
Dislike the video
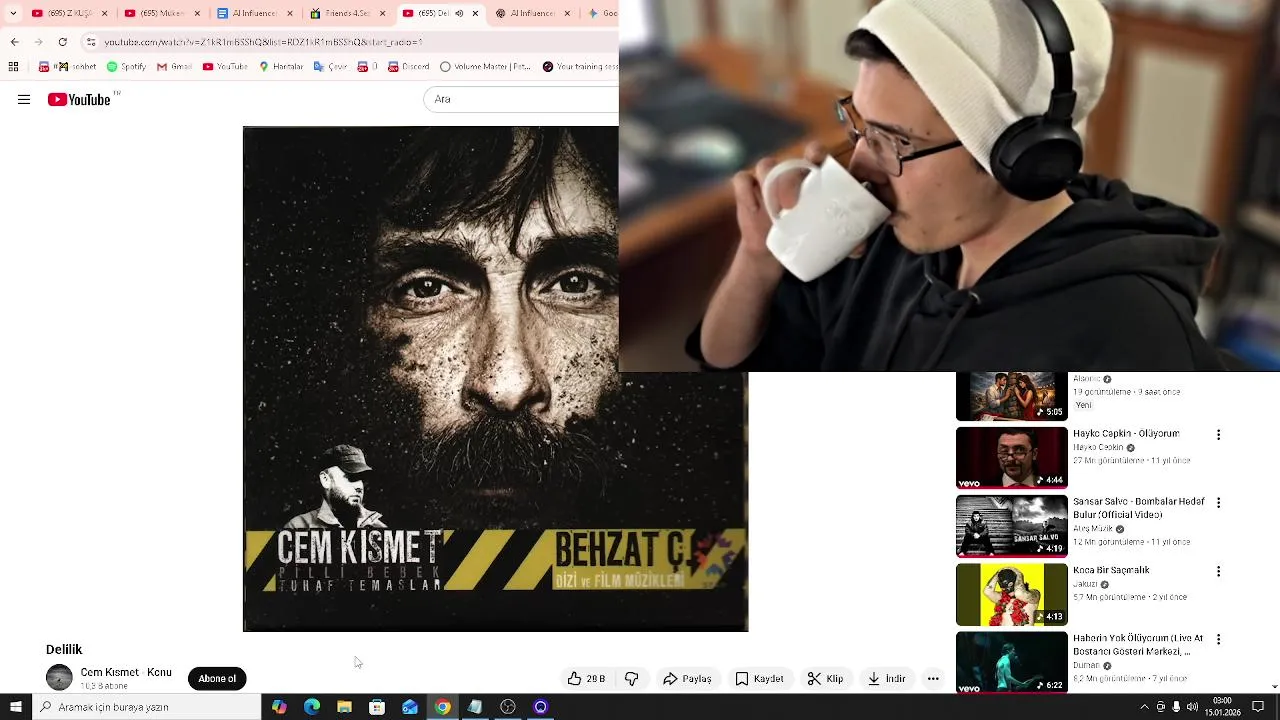coord(632,678)
